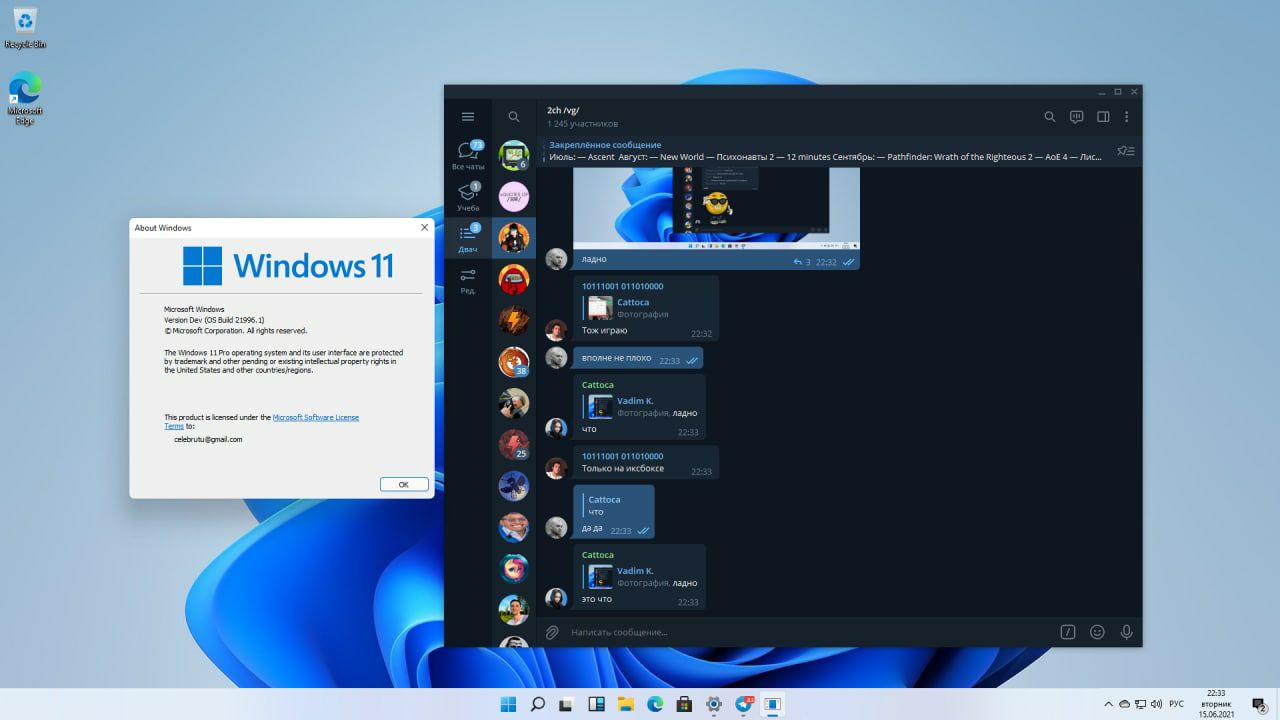The image size is (1280, 720).
Task: Click the 10111001 011010000 name above 'Тоже играю'
Action: pos(622,286)
